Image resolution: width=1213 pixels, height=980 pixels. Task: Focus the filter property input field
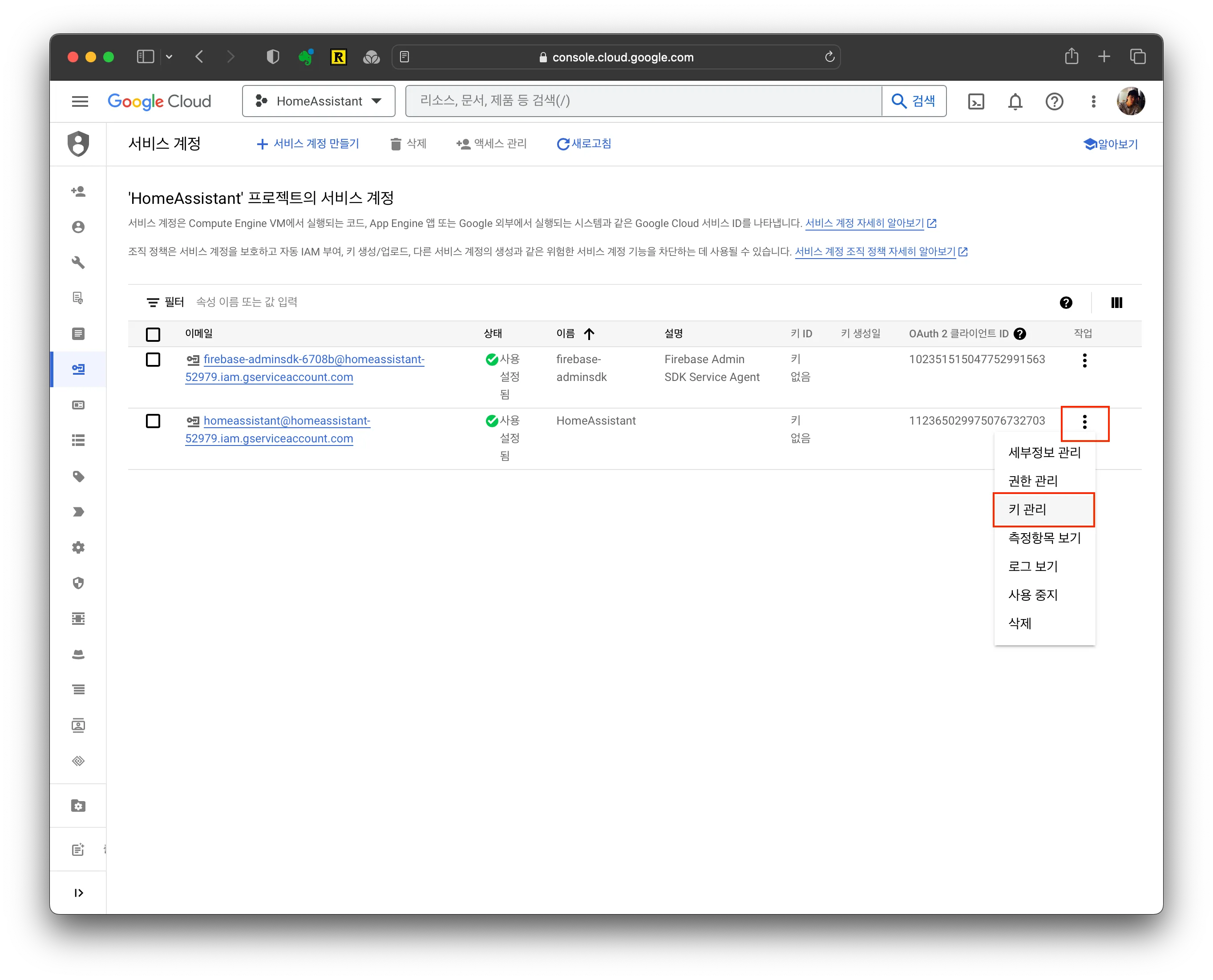click(621, 303)
